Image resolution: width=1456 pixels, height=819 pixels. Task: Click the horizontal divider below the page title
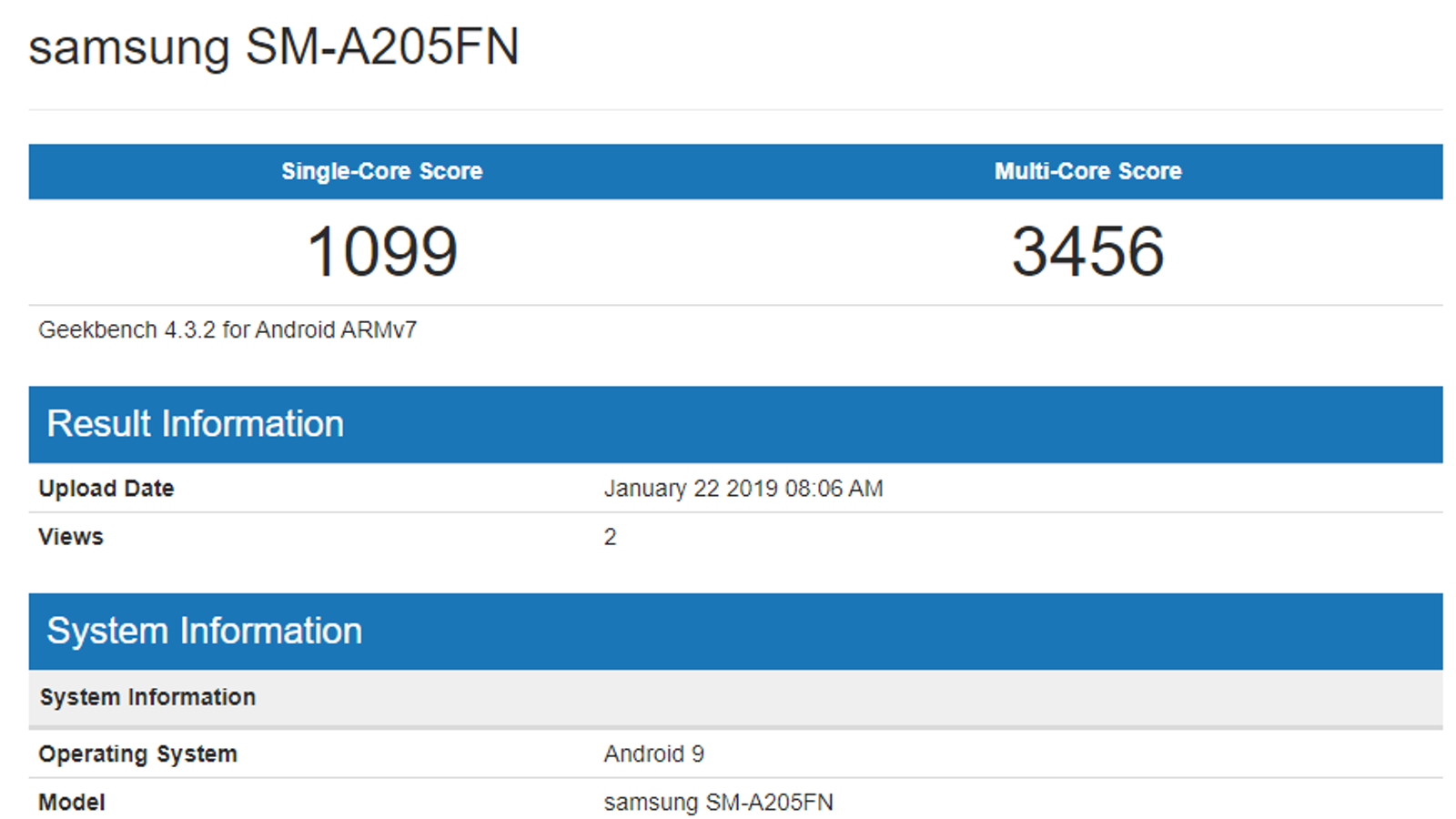pyautogui.click(x=735, y=110)
